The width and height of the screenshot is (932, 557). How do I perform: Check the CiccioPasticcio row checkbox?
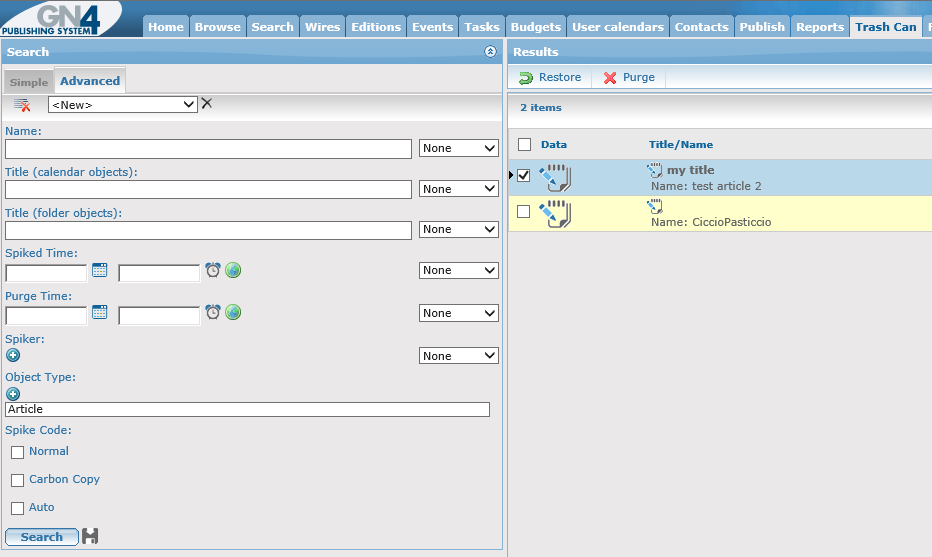point(524,212)
